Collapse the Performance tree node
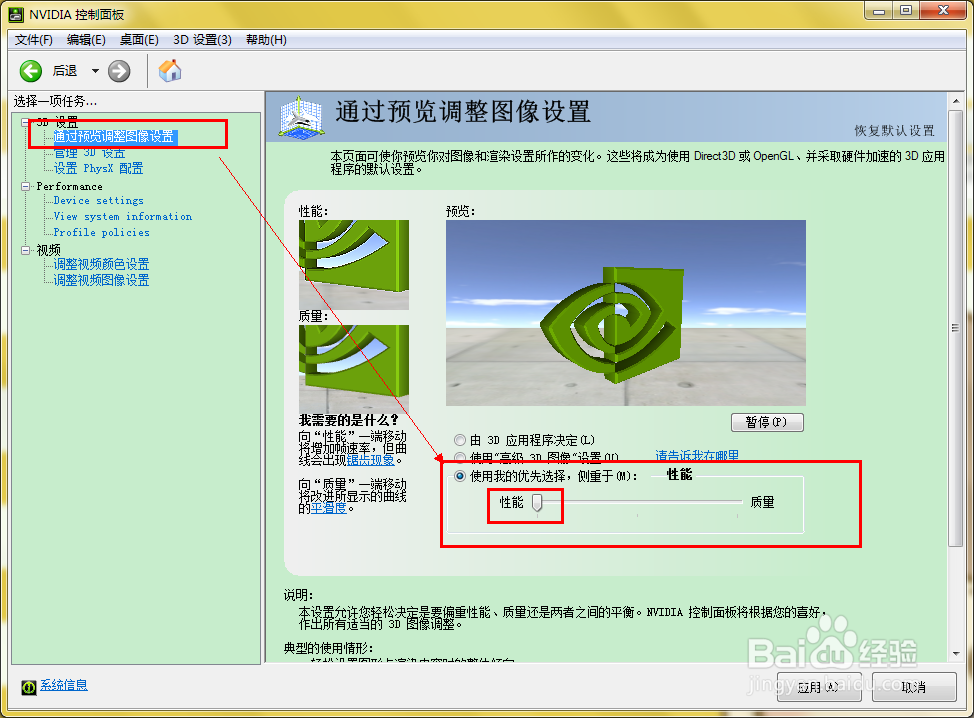The width and height of the screenshot is (974, 718). [25, 186]
